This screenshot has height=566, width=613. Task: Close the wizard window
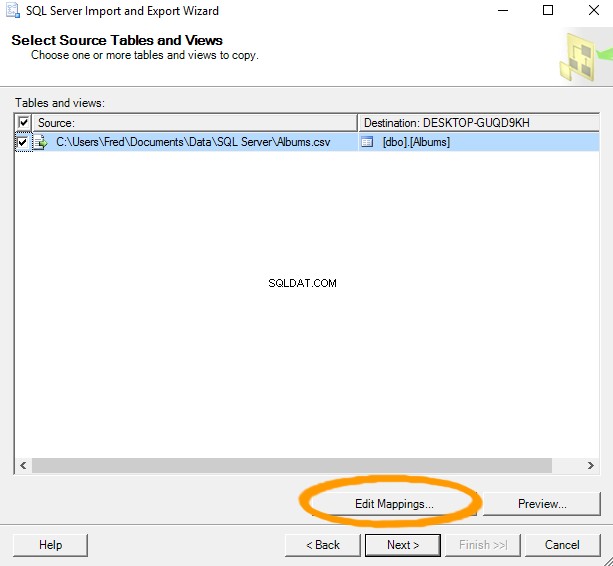click(x=594, y=11)
